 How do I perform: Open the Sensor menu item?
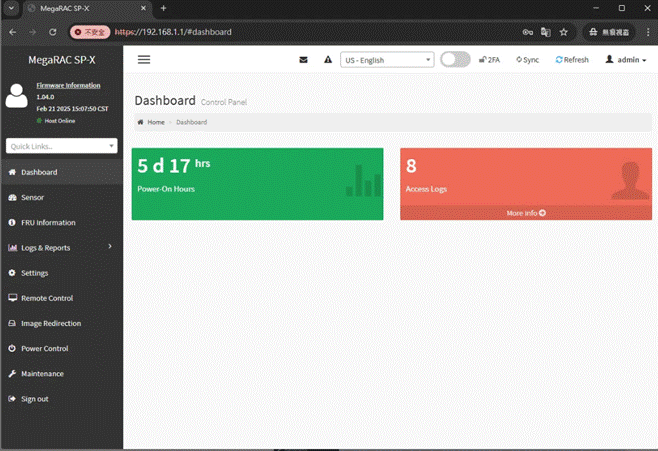point(32,197)
